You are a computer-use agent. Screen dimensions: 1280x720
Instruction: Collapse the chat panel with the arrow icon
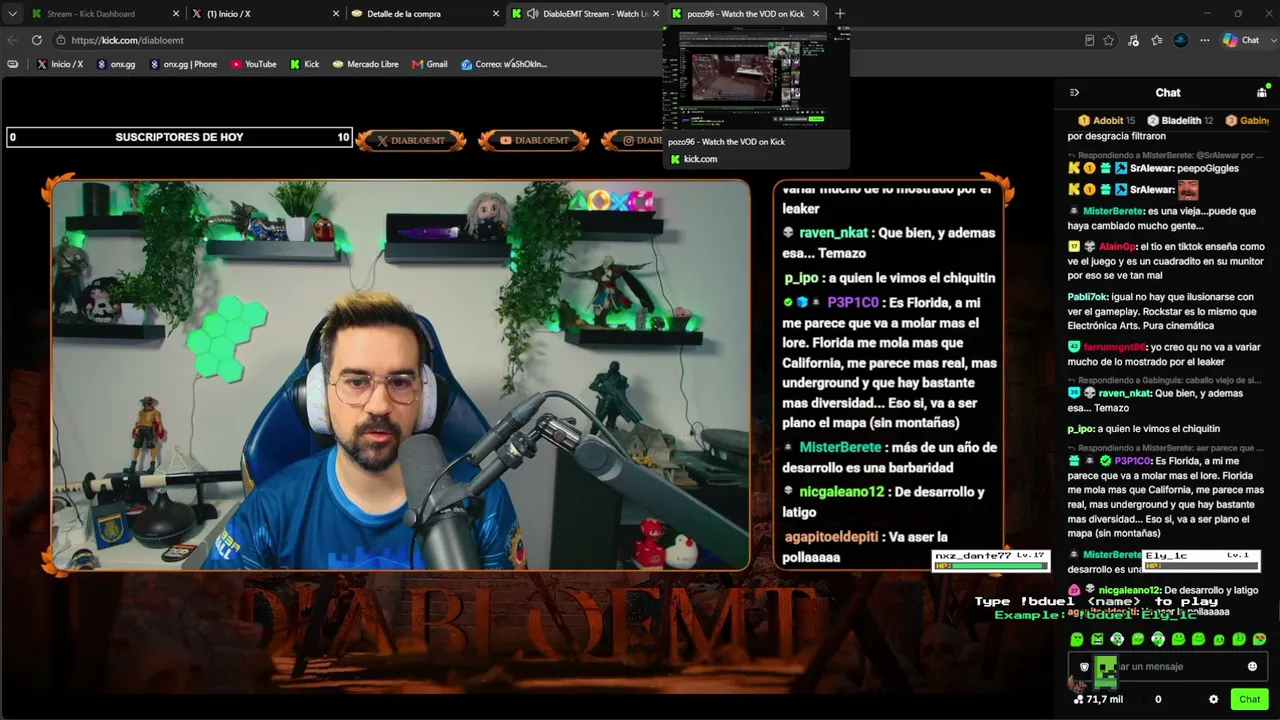[x=1074, y=93]
